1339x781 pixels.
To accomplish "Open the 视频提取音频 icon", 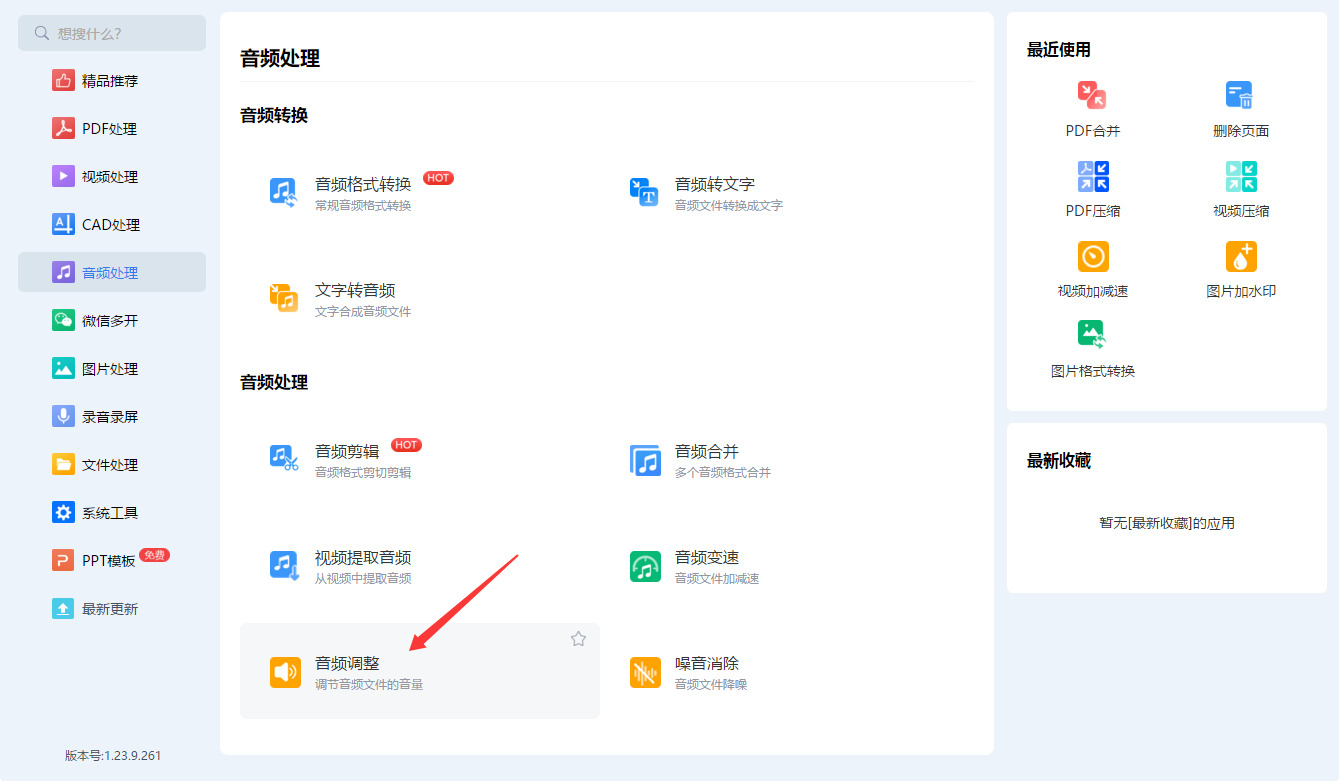I will point(284,566).
